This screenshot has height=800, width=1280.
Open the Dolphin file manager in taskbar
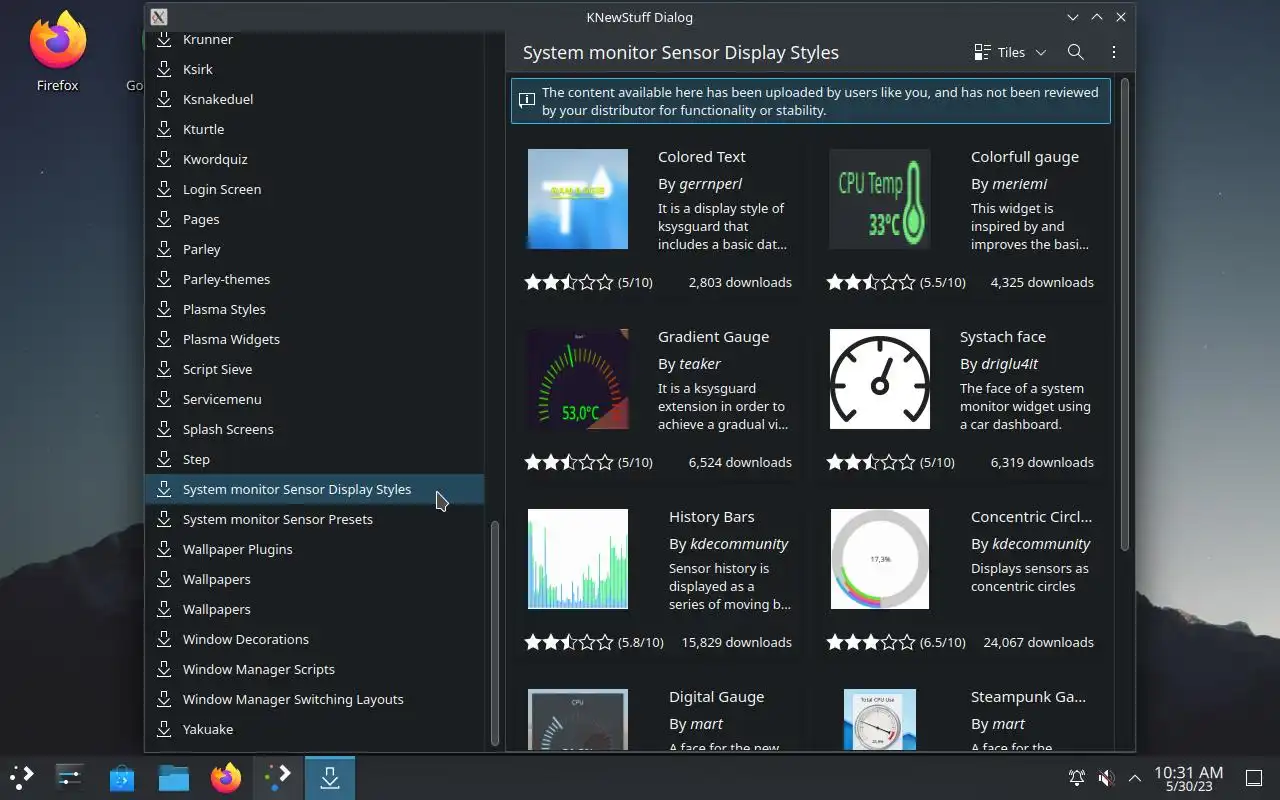(x=174, y=776)
